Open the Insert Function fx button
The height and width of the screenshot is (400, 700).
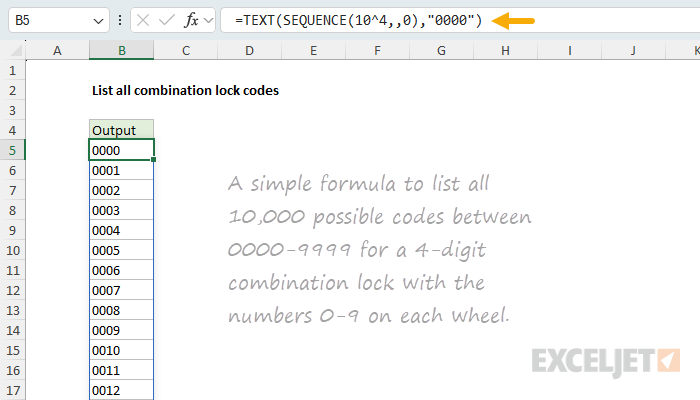(191, 20)
